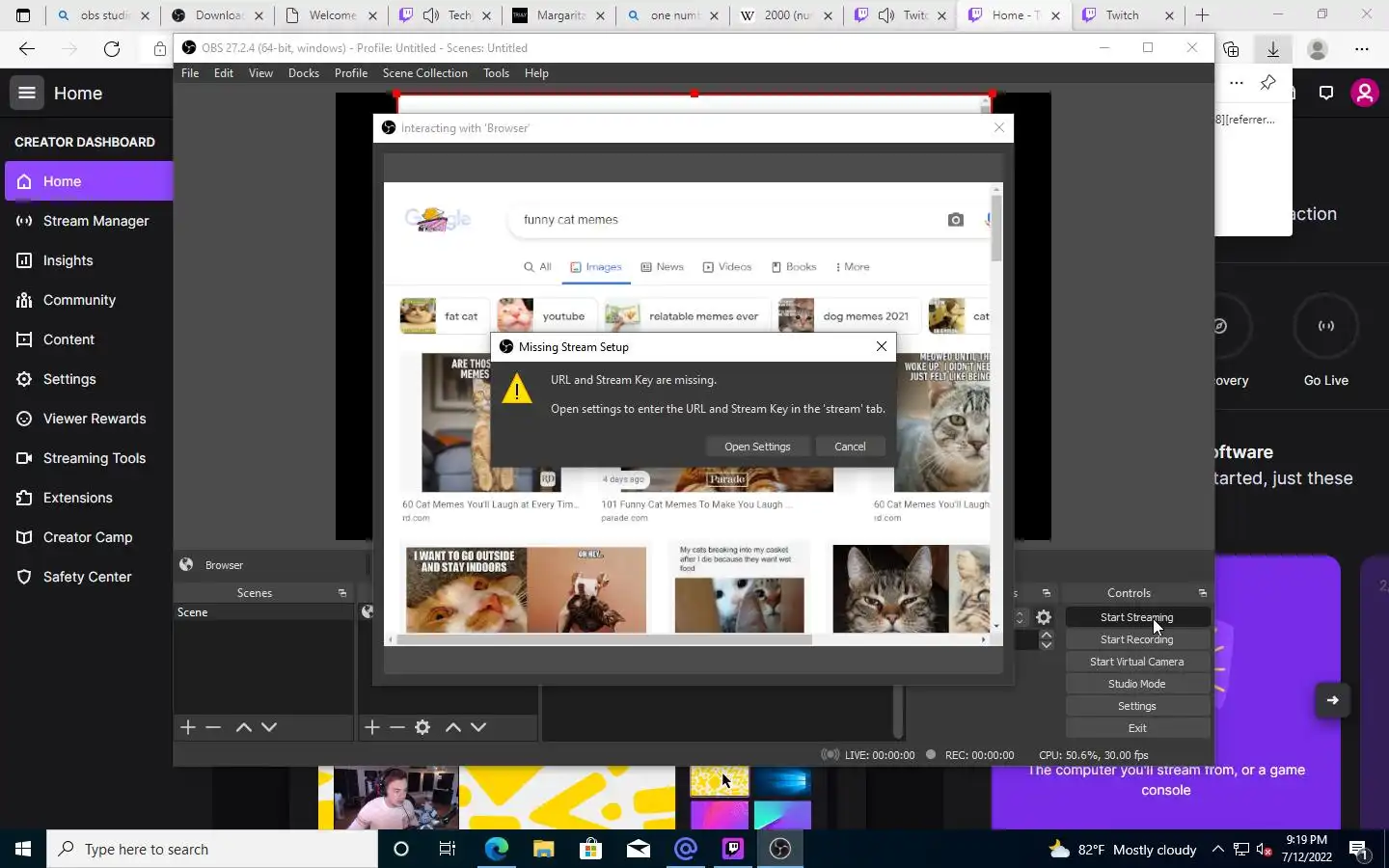Open Microsoft Edge from the taskbar

point(496,849)
